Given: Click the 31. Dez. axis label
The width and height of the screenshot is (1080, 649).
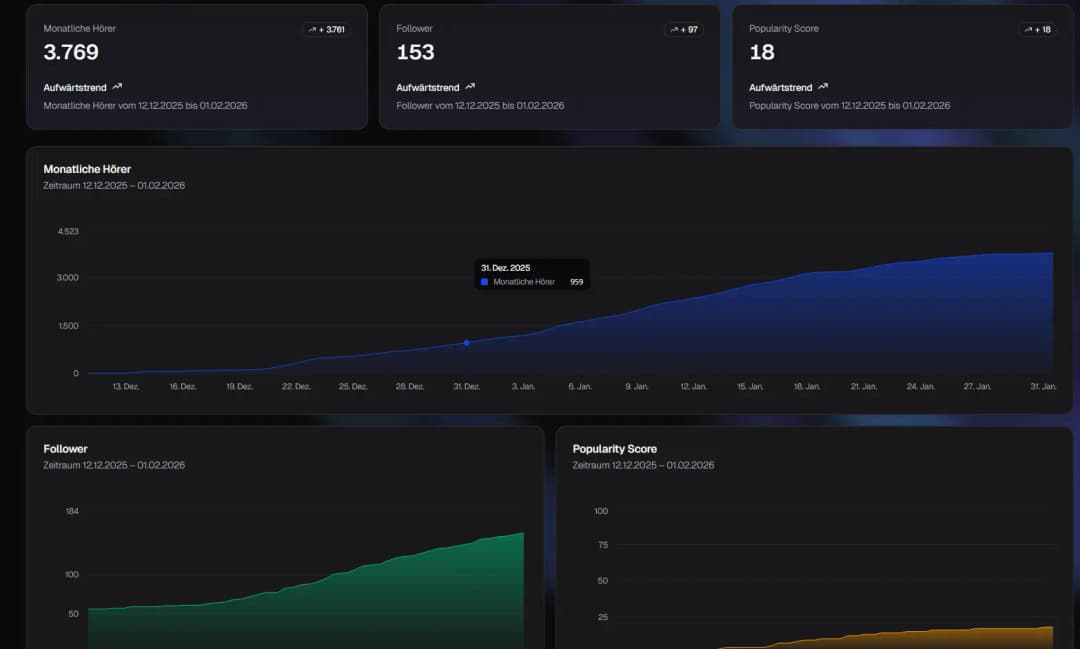Looking at the screenshot, I should point(466,386).
